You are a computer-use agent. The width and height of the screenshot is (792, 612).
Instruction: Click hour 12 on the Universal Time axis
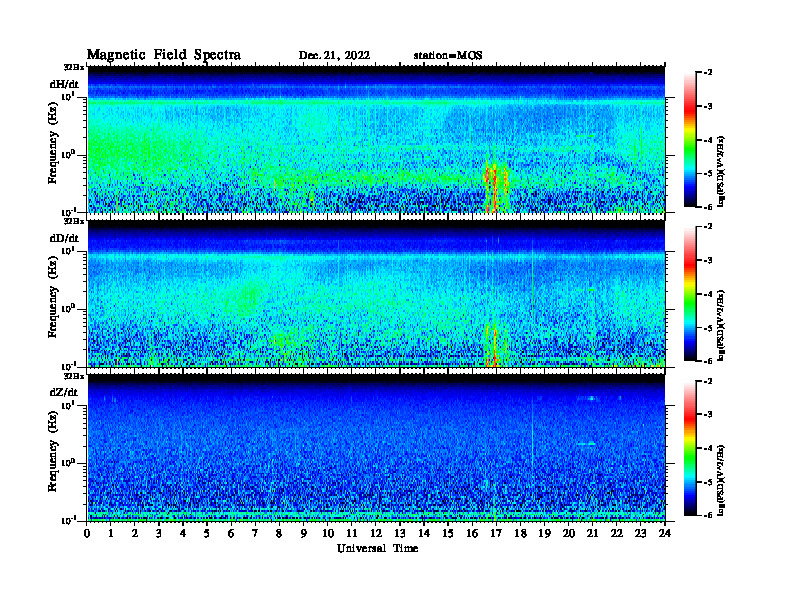(x=376, y=534)
